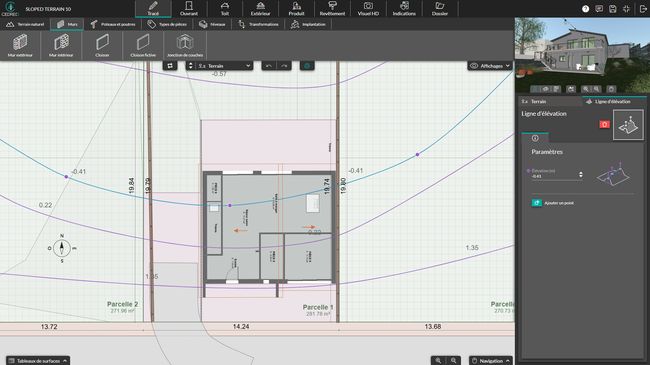Image resolution: width=650 pixels, height=365 pixels.
Task: Click the Élévation value stepper arrows
Action: (x=581, y=175)
